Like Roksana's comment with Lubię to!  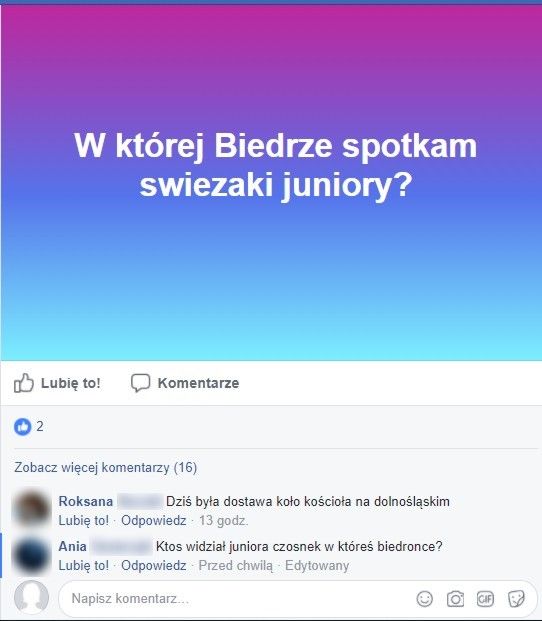(x=84, y=520)
